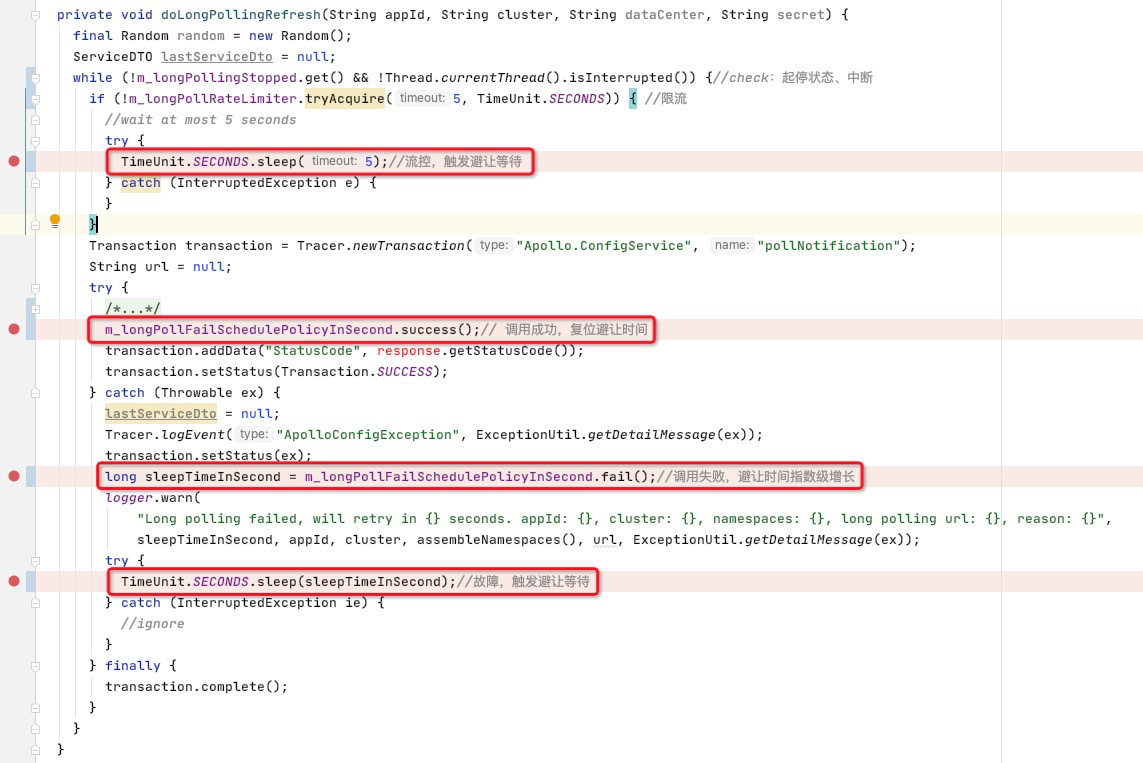Image resolution: width=1143 pixels, height=763 pixels.
Task: Toggle breakpoint on the m_longPollFailSchedulePolicyInSecond.success() line
Action: click(14, 329)
